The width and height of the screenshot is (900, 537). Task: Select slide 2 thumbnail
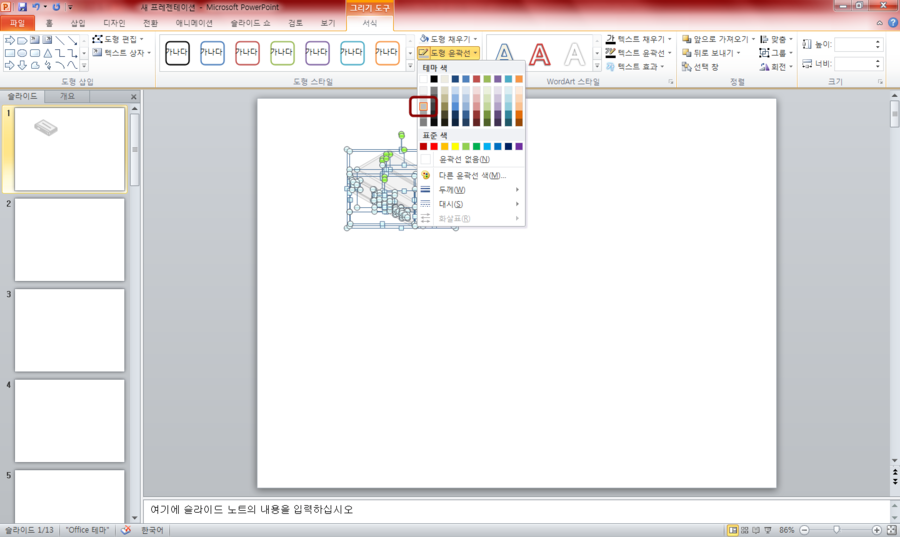coord(69,240)
